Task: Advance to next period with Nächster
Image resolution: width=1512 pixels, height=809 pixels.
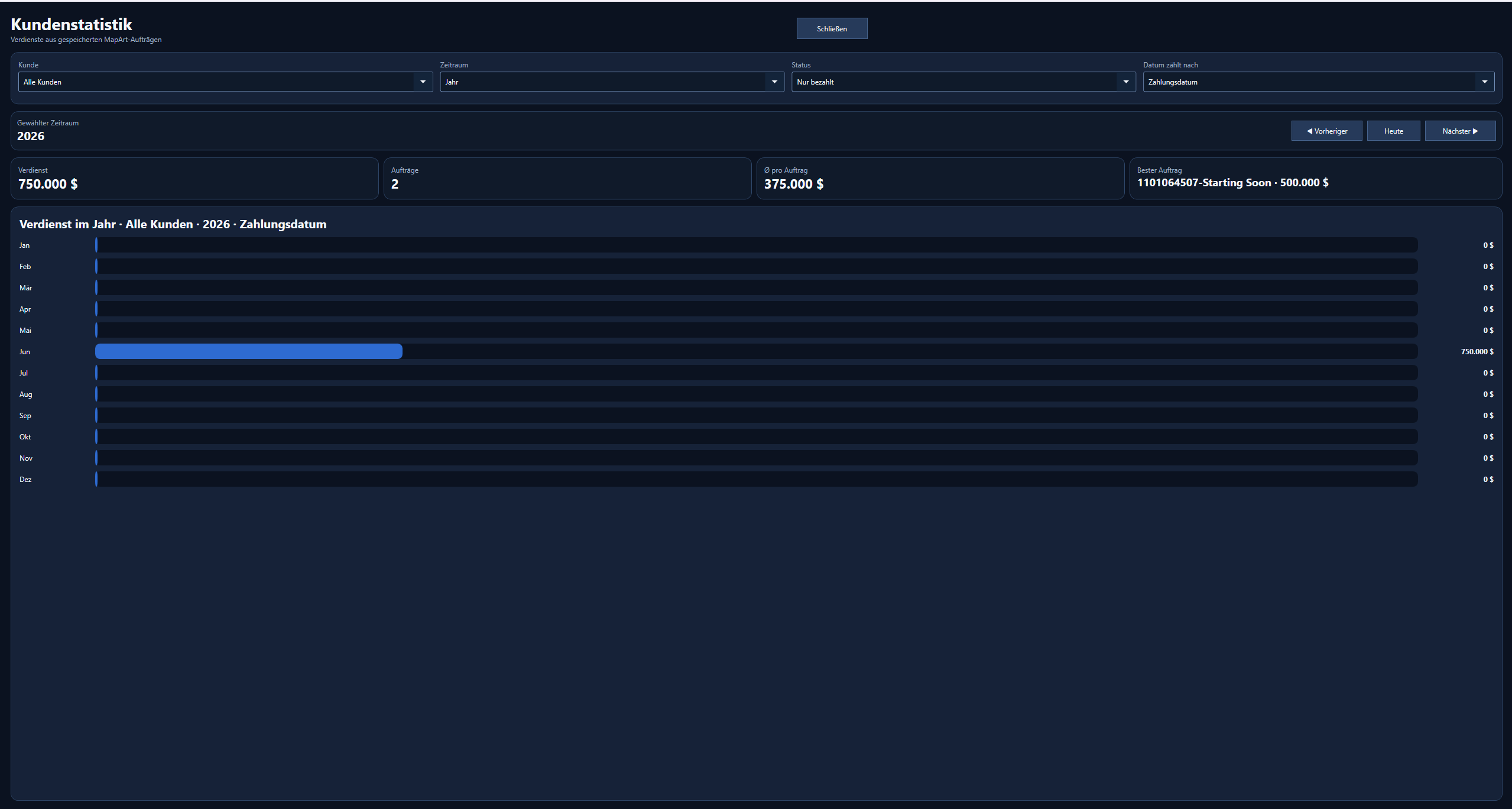Action: [x=1460, y=131]
